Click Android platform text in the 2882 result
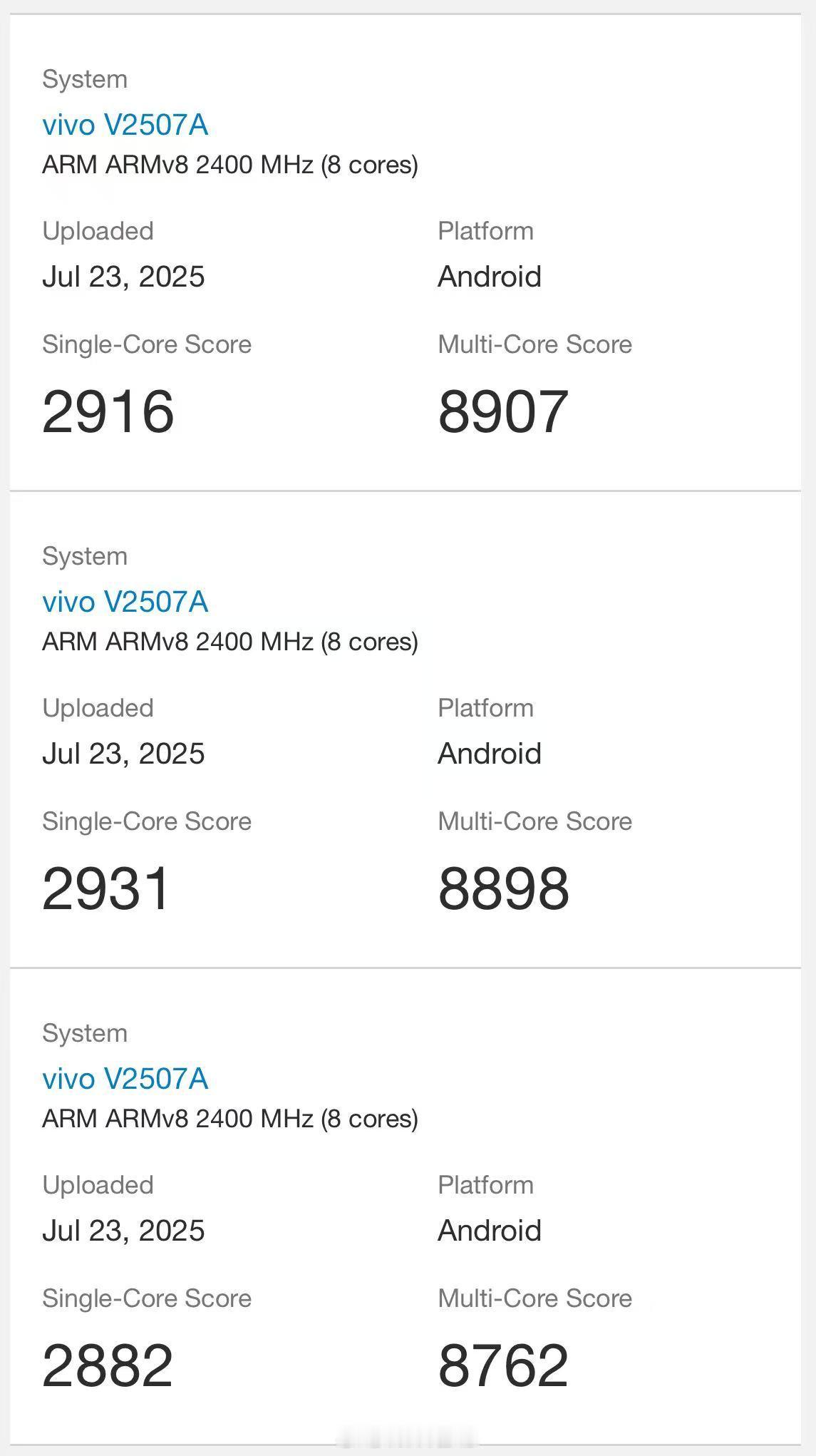The image size is (816, 1456). click(x=490, y=1231)
